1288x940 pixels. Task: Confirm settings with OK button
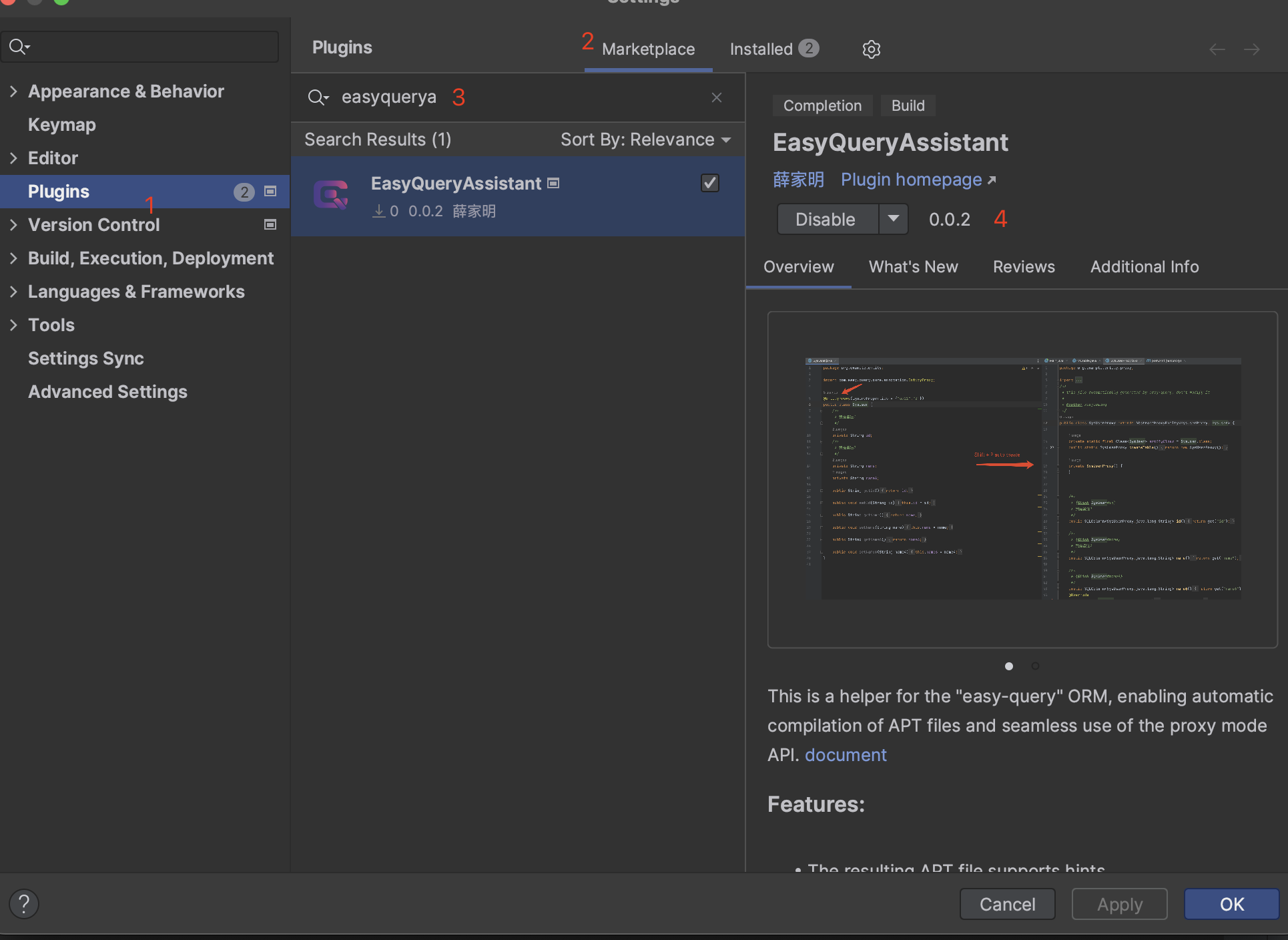(x=1231, y=904)
